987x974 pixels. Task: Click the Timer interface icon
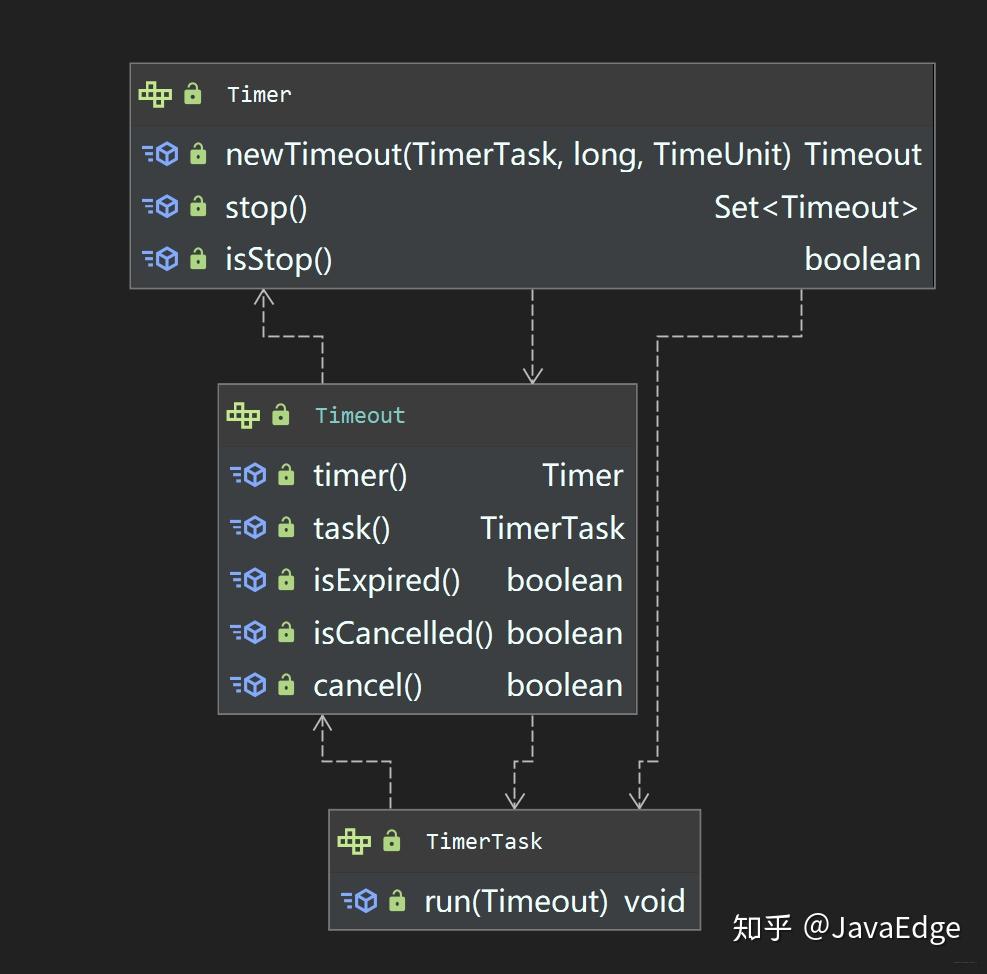click(155, 95)
